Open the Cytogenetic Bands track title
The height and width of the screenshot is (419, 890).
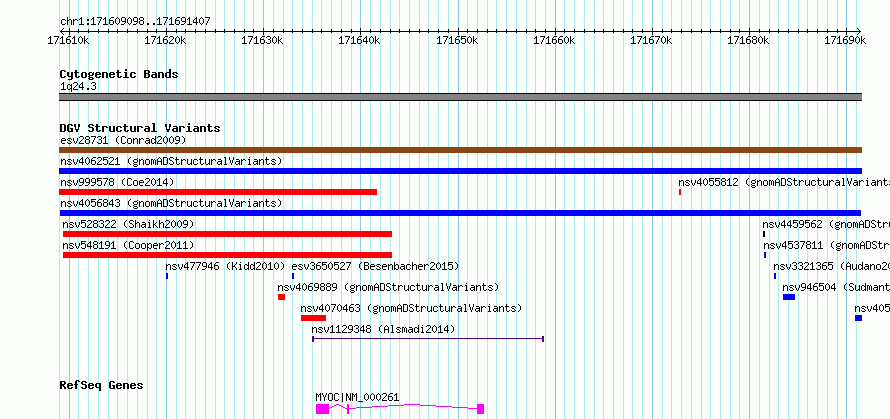[x=119, y=74]
